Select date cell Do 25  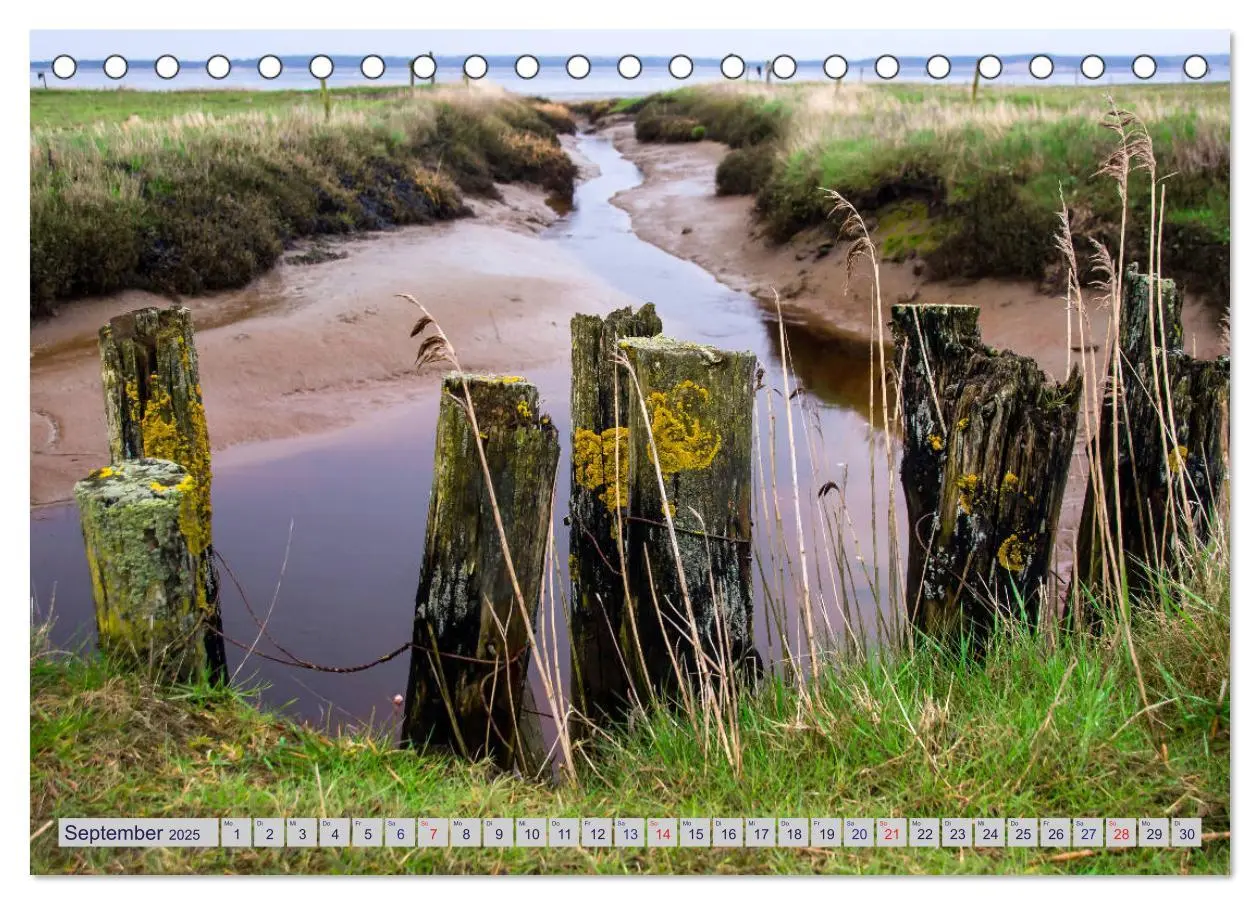(1023, 833)
